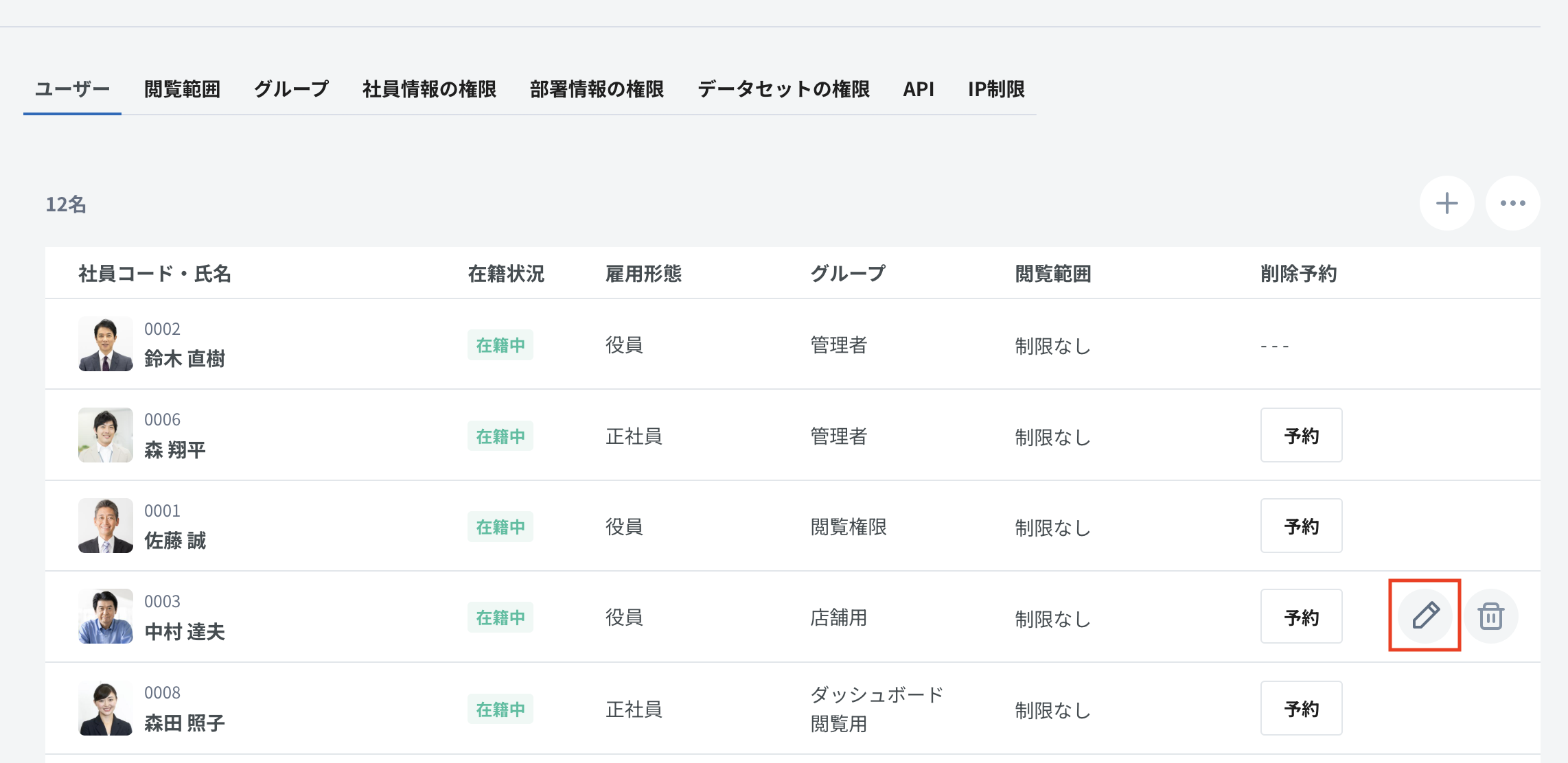Viewport: 1568px width, 763px height.
Task: Click the pencil edit icon for 中村 達夫
Action: (1425, 616)
